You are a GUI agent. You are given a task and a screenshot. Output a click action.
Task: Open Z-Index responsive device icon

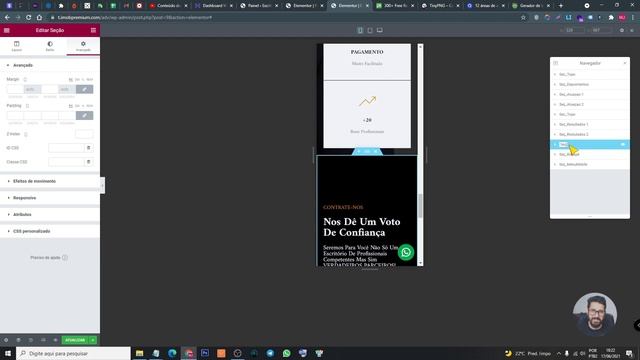pyautogui.click(x=25, y=134)
